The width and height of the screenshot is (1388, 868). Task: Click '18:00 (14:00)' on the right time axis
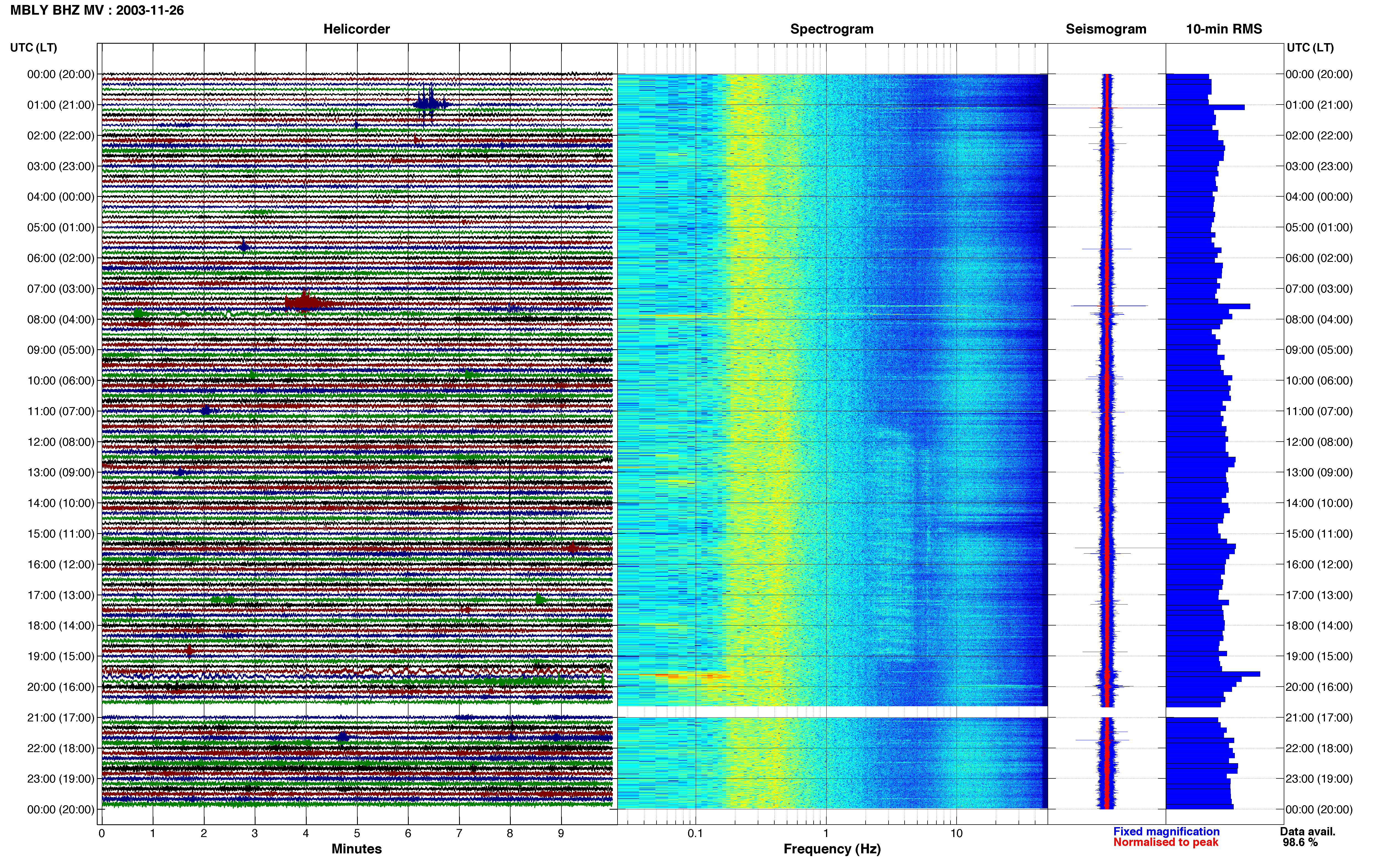click(1319, 626)
